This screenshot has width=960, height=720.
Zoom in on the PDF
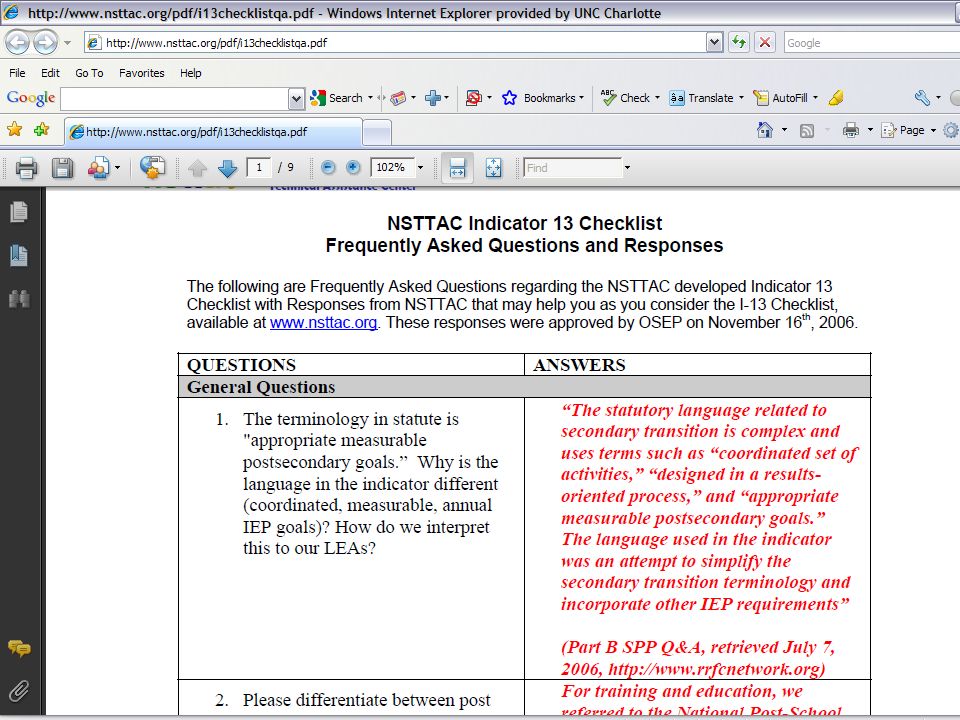point(353,167)
